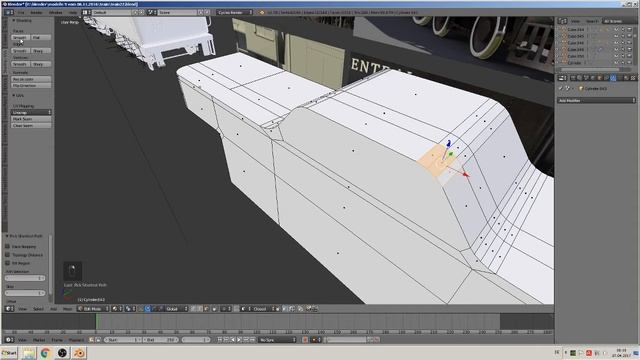Open the Modifiers properties tab
The width and height of the screenshot is (640, 360).
[x=613, y=78]
